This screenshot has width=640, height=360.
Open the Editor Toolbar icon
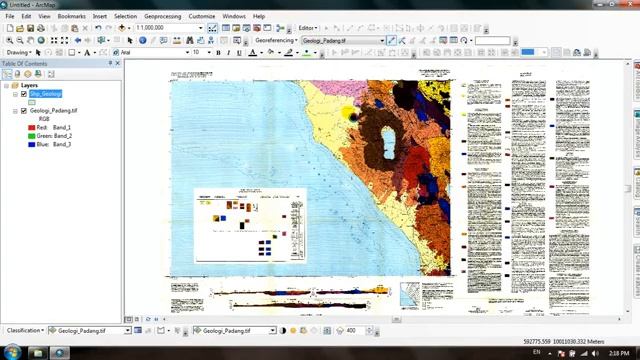(213, 28)
